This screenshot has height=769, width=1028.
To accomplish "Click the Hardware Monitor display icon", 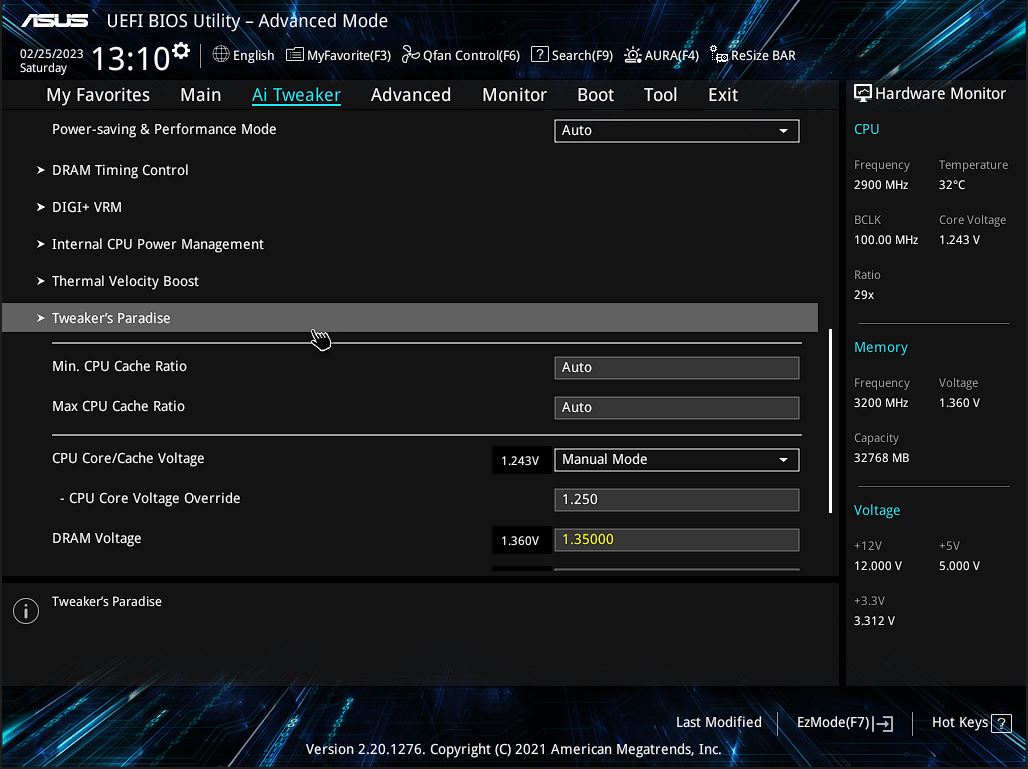I will coord(863,93).
